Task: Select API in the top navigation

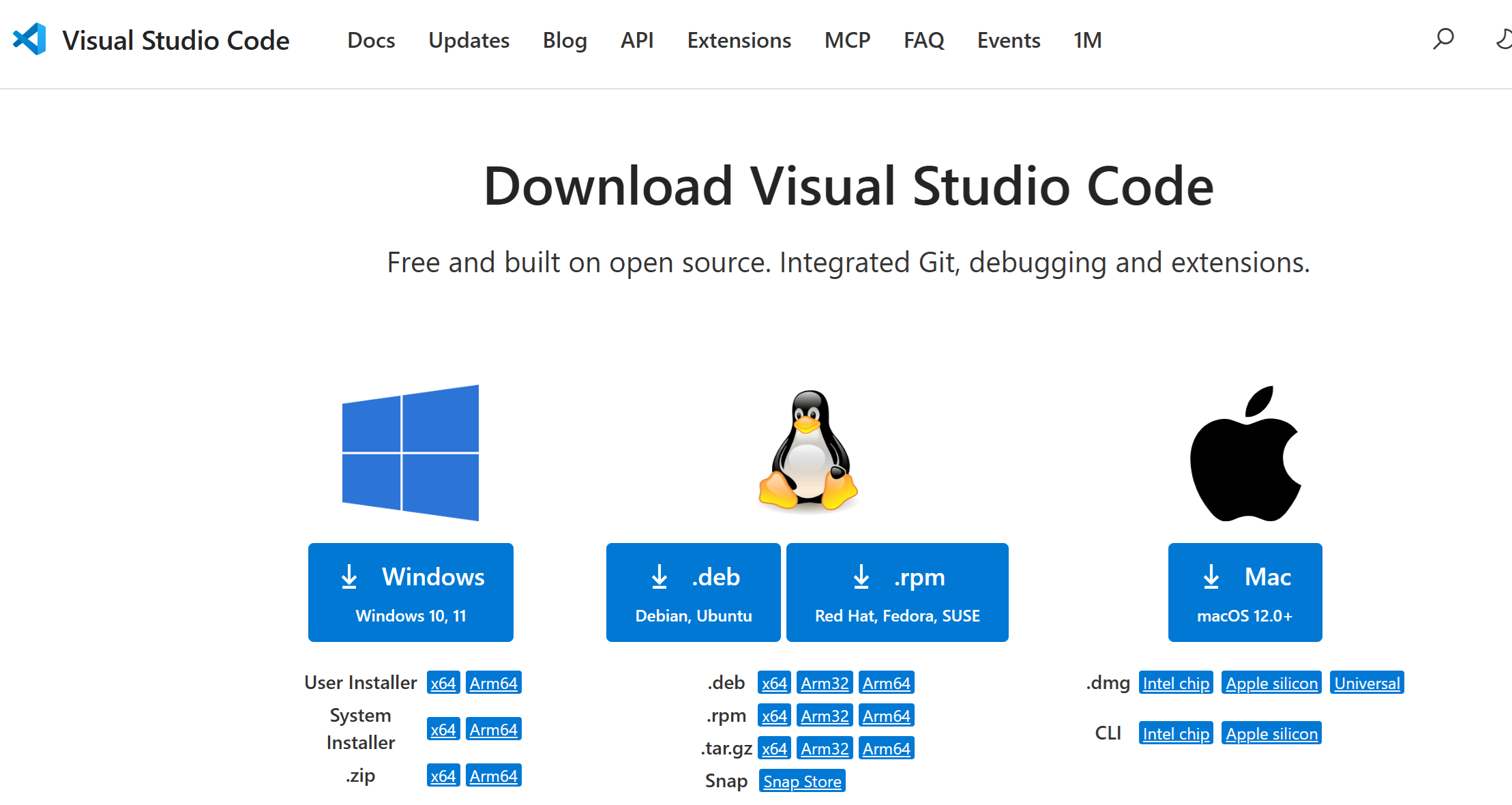Action: [637, 40]
